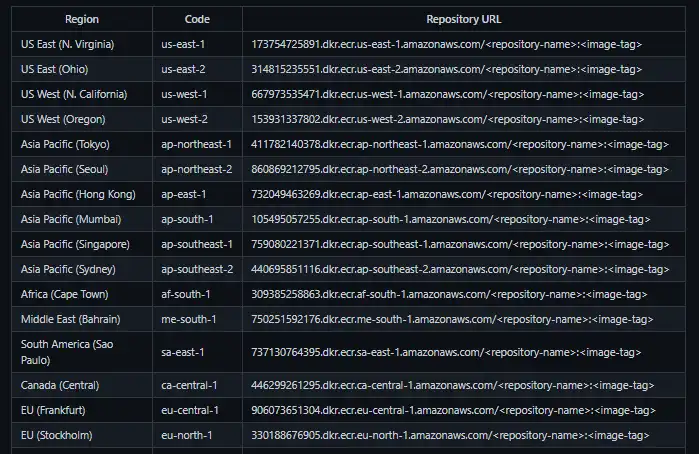Click the Region column header
This screenshot has width=699, height=454.
82,19
